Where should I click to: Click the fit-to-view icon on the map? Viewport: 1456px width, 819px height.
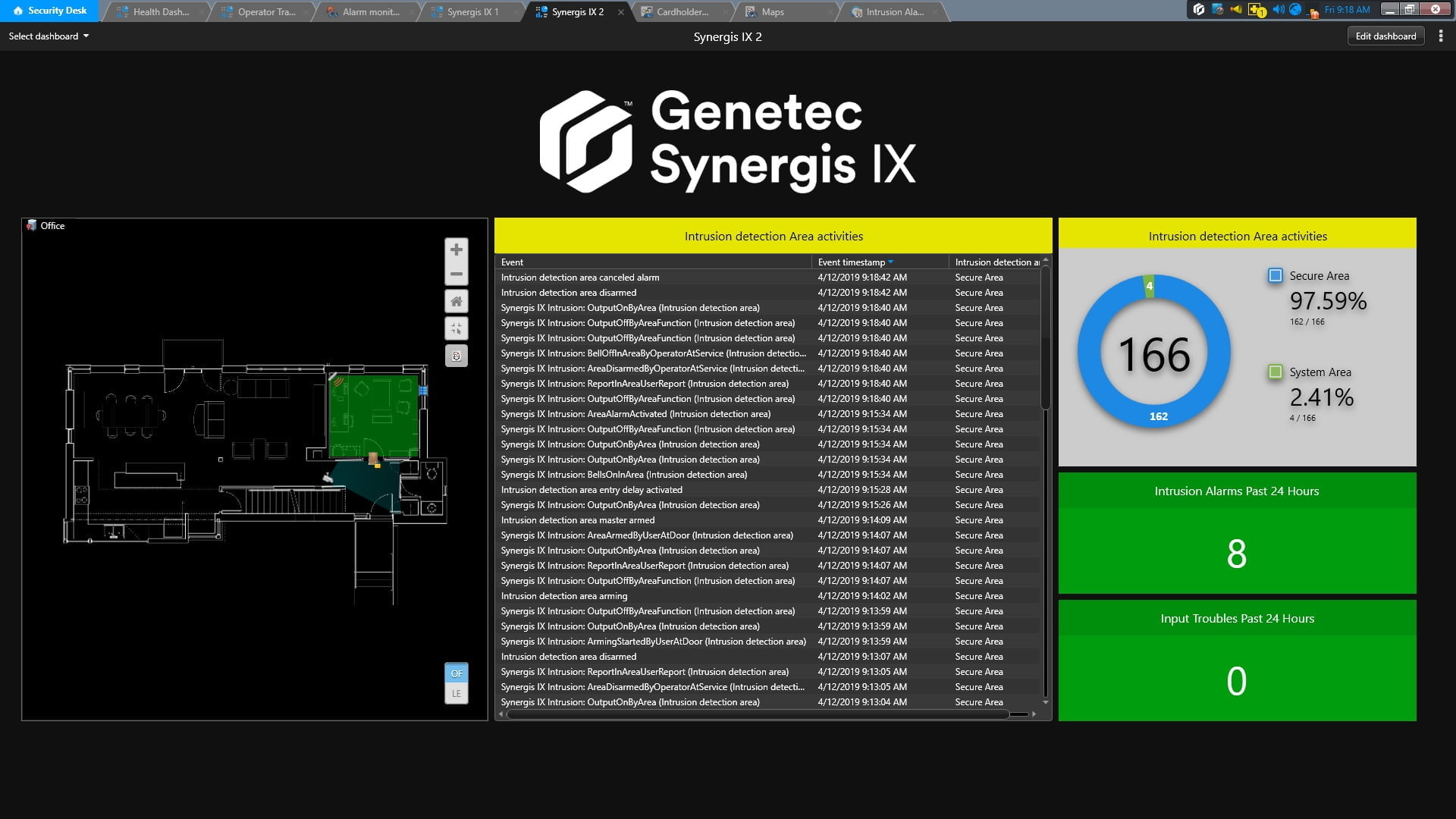coord(457,328)
